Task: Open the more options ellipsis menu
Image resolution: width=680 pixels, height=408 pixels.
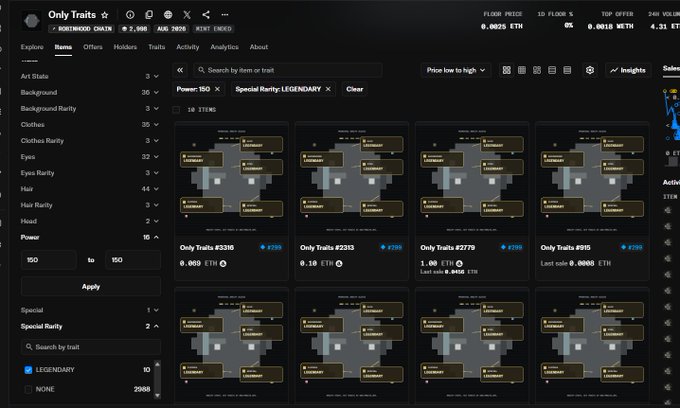Action: coord(225,15)
